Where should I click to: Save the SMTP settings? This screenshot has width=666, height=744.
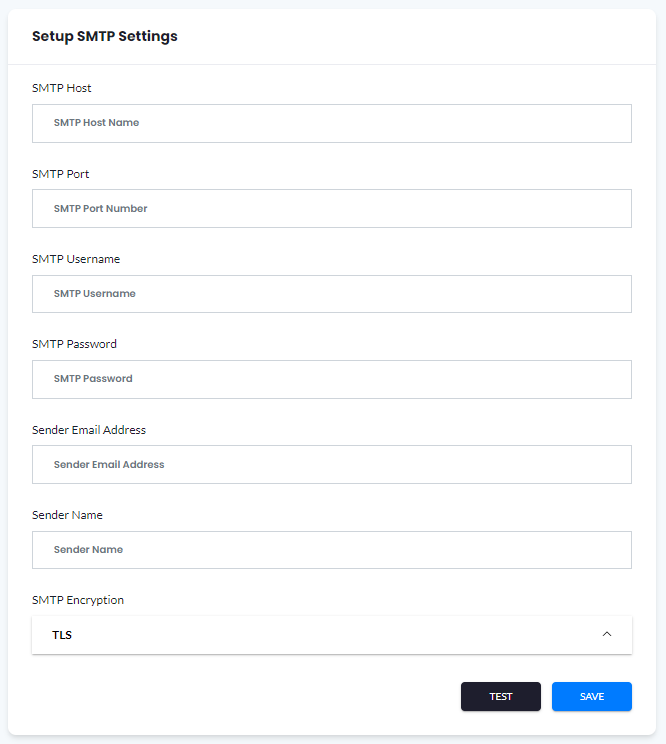tap(591, 697)
